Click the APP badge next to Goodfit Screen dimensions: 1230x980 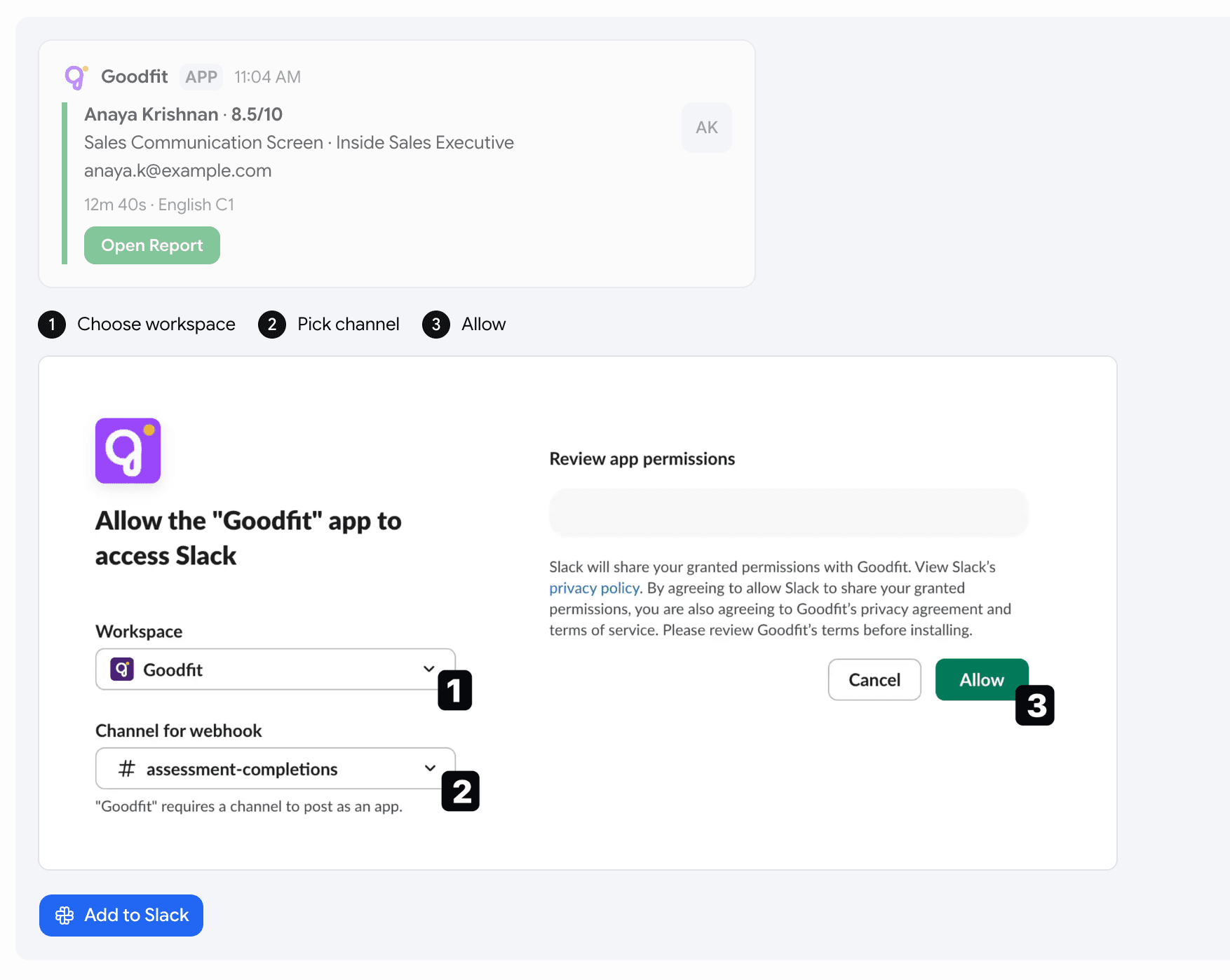tap(201, 77)
